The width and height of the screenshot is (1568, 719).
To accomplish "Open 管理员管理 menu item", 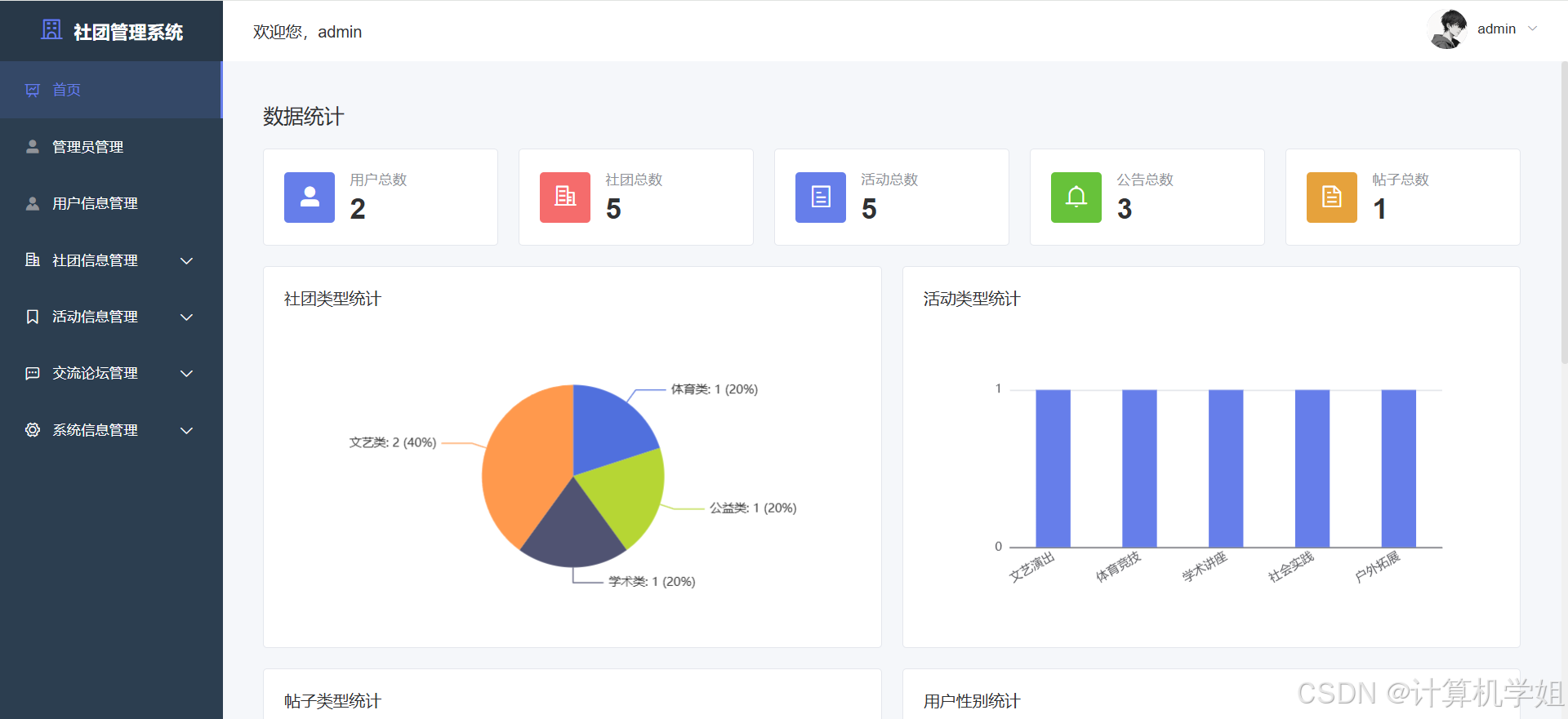I will (x=111, y=147).
